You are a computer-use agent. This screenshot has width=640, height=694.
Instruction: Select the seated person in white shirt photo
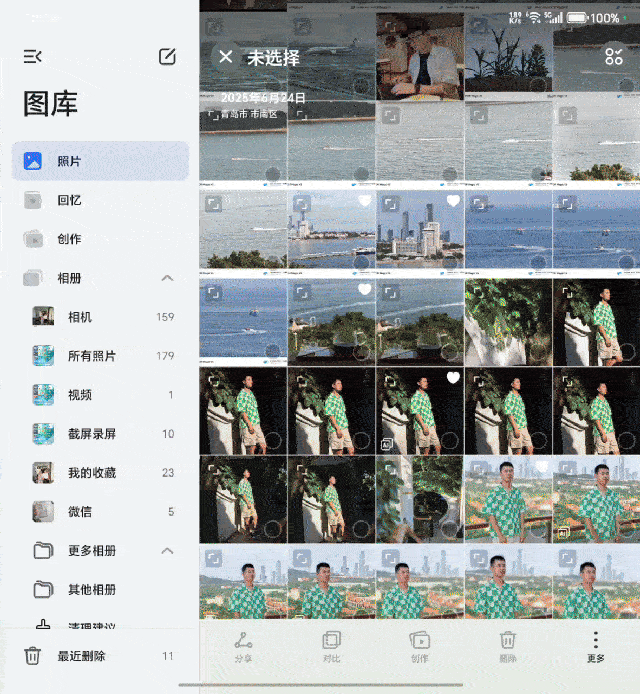tap(420, 57)
